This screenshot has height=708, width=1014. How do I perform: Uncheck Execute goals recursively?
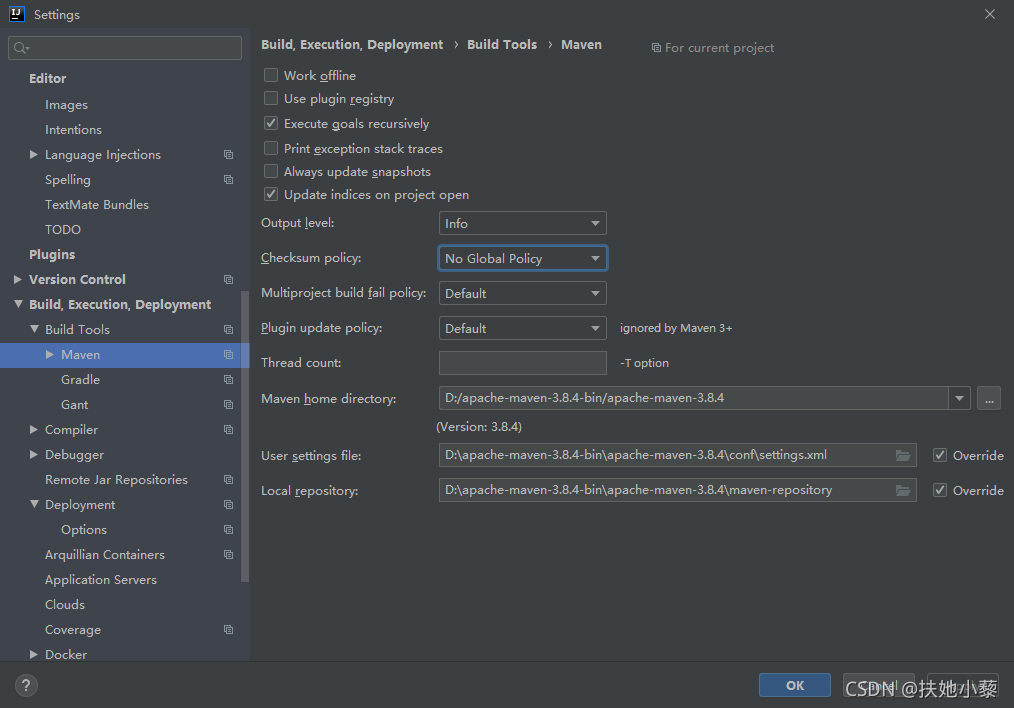(x=271, y=123)
